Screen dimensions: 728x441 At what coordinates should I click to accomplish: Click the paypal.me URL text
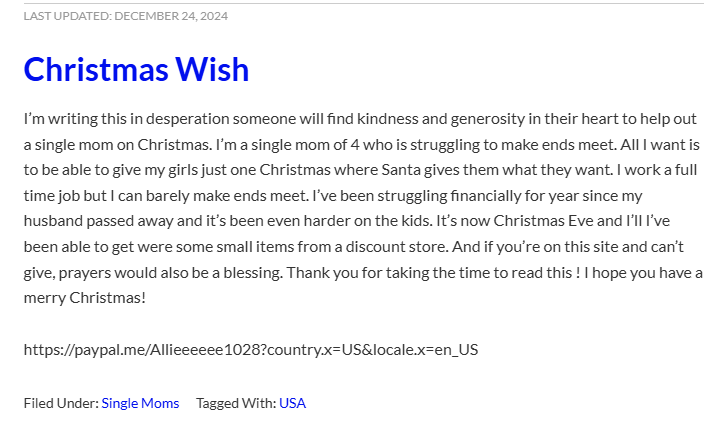click(251, 350)
